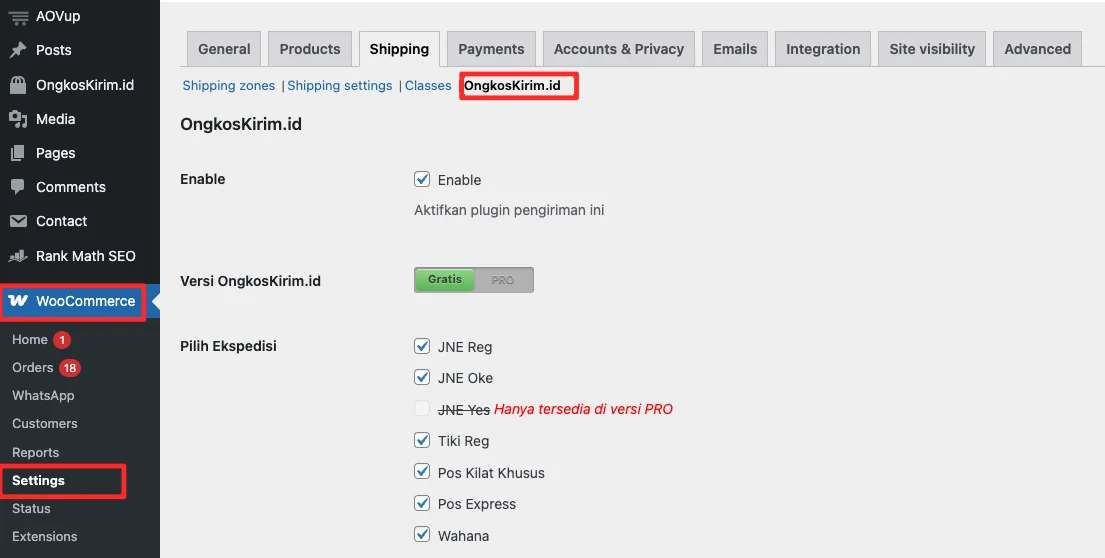Click the OngkosKirim.id bag icon in sidebar

point(18,85)
